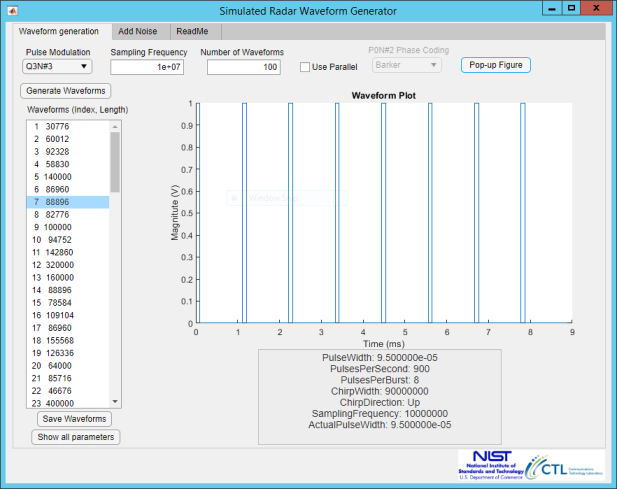Image resolution: width=617 pixels, height=489 pixels.
Task: Select waveform 1 with length 30776
Action: tap(68, 126)
